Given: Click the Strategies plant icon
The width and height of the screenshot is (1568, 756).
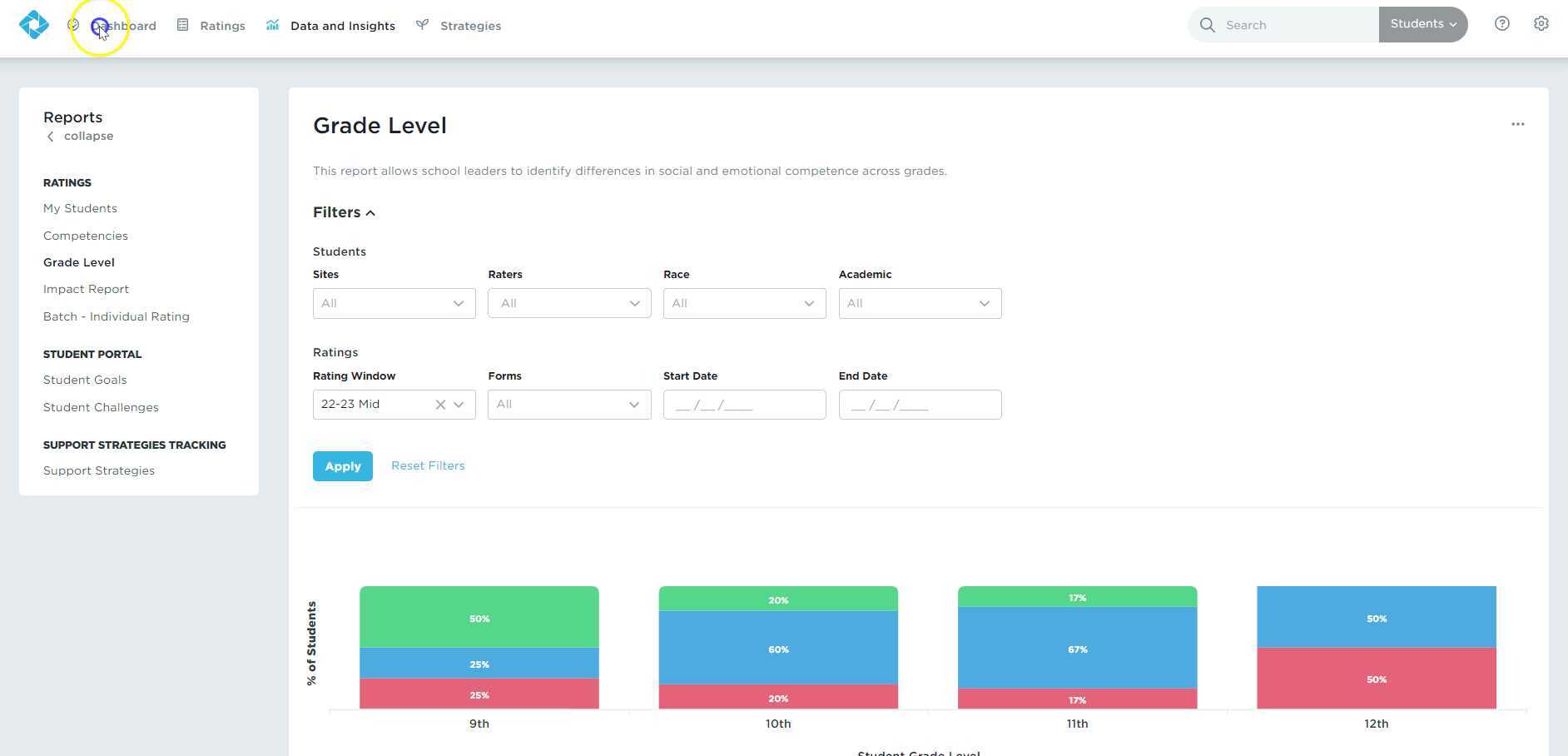Looking at the screenshot, I should click(423, 25).
